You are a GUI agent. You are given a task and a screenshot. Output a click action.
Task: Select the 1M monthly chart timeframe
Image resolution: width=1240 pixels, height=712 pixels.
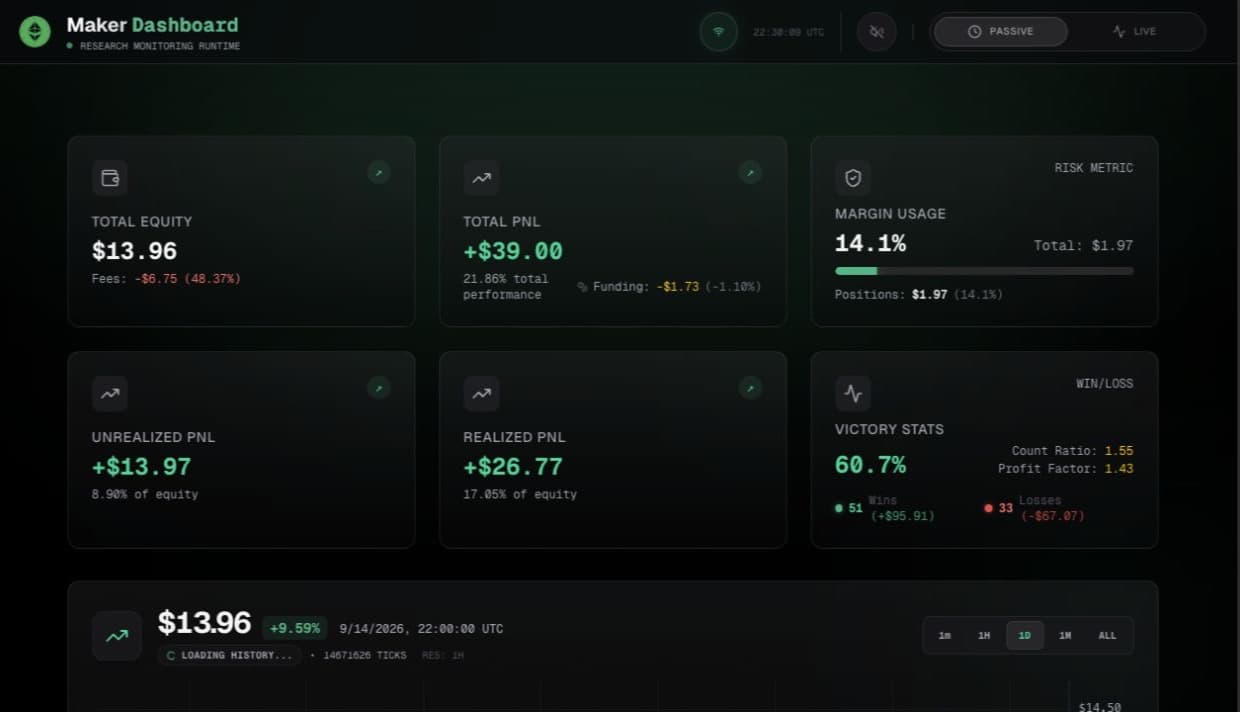tap(1065, 636)
